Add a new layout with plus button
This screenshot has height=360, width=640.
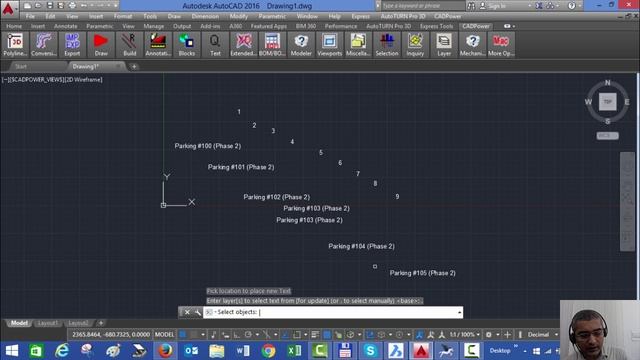click(101, 323)
